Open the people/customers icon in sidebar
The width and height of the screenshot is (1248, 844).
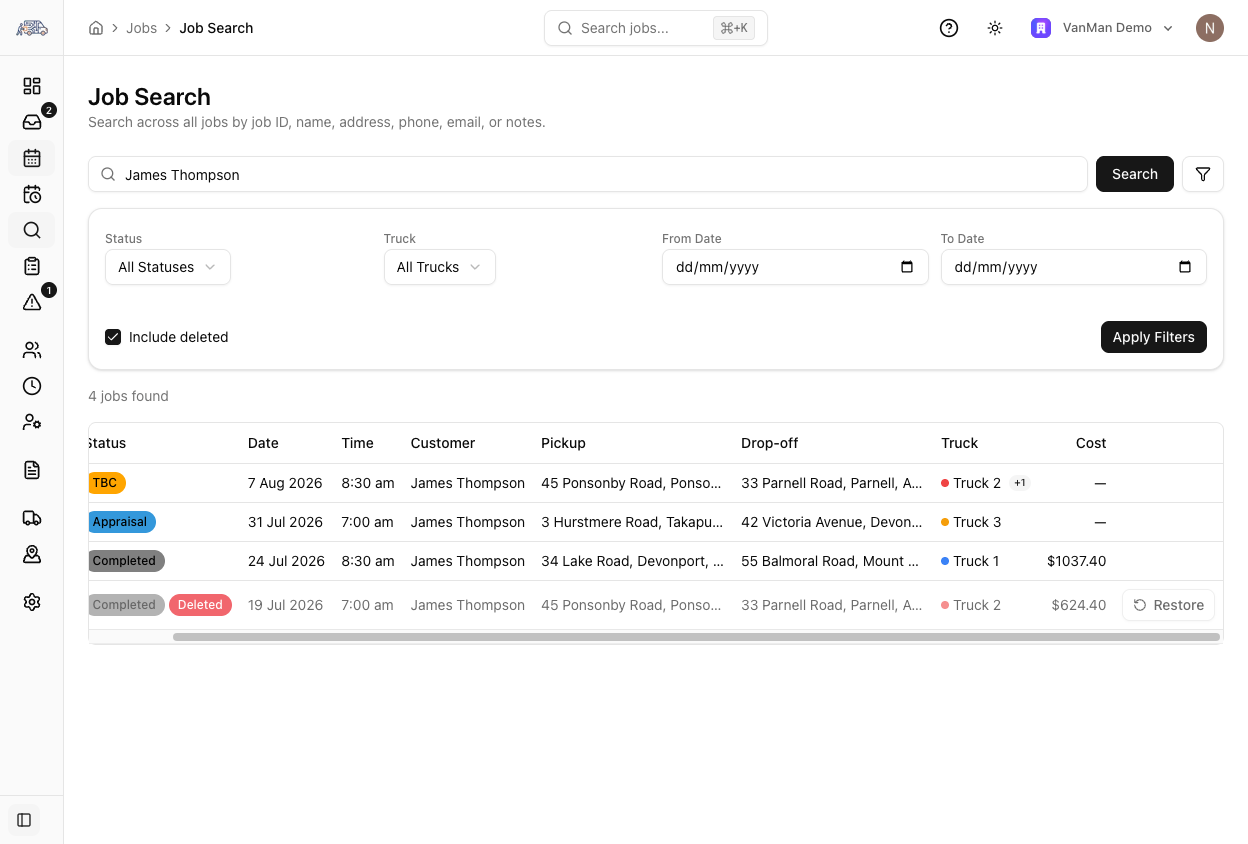tap(32, 350)
